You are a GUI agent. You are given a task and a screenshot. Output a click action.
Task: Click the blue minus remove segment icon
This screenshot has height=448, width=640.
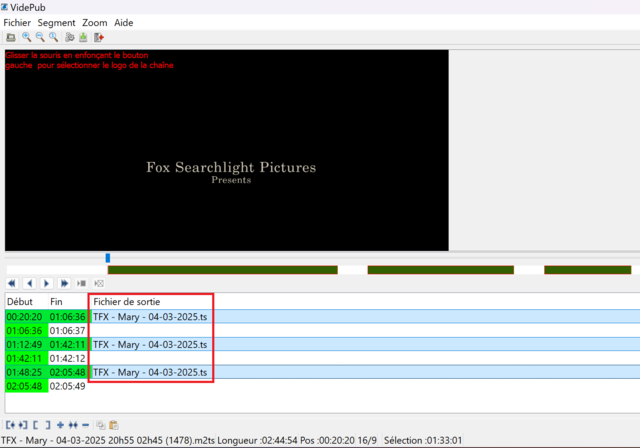[85, 425]
